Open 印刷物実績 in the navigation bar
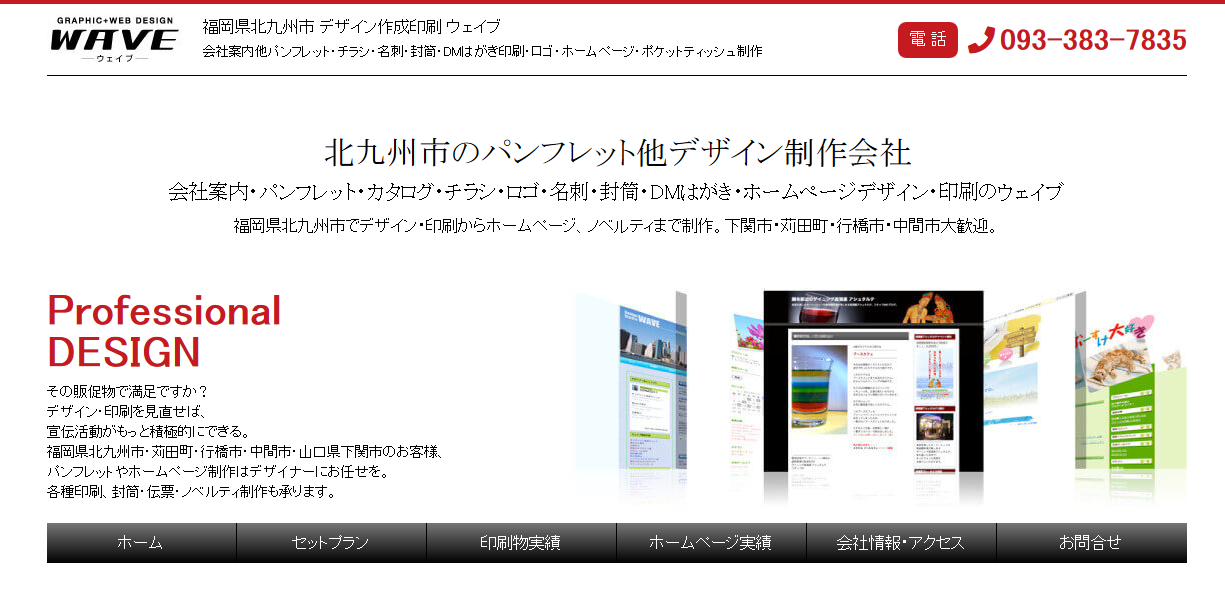This screenshot has width=1225, height=595. point(521,543)
